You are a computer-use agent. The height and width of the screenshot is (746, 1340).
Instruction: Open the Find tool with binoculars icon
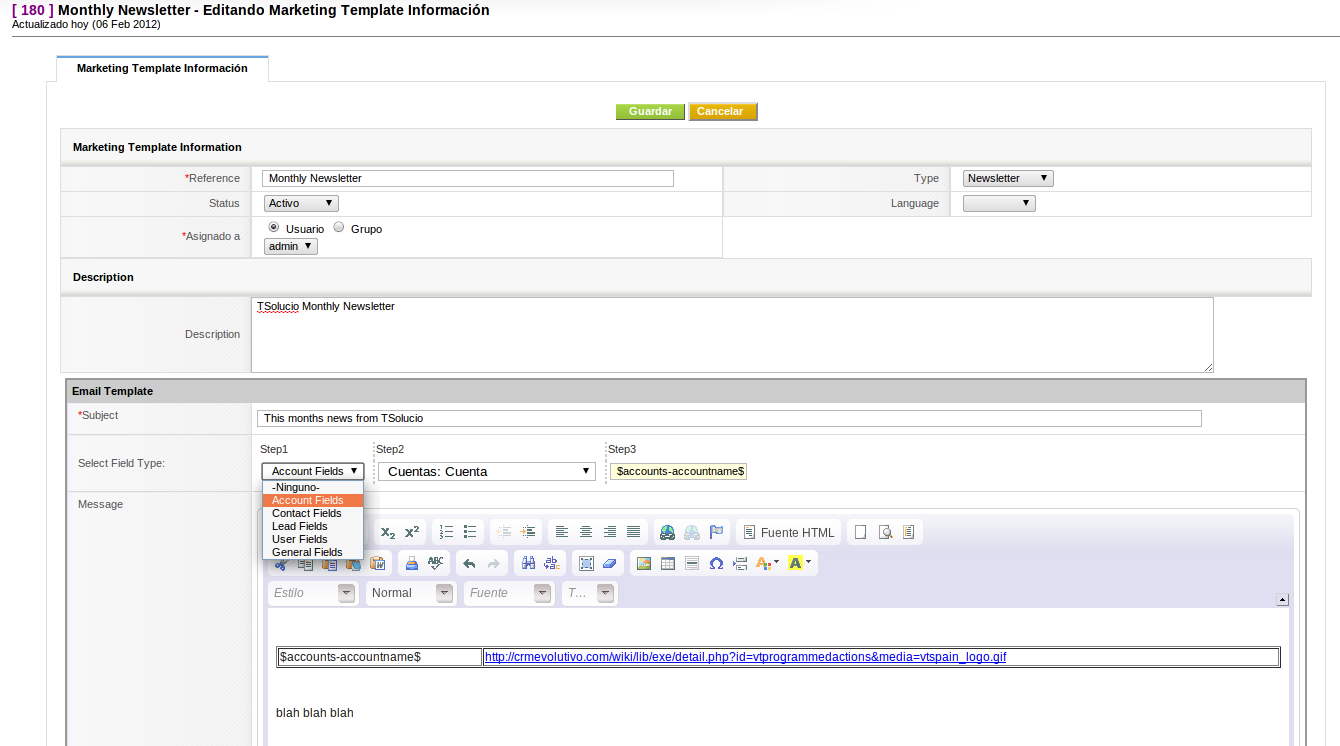(x=529, y=563)
